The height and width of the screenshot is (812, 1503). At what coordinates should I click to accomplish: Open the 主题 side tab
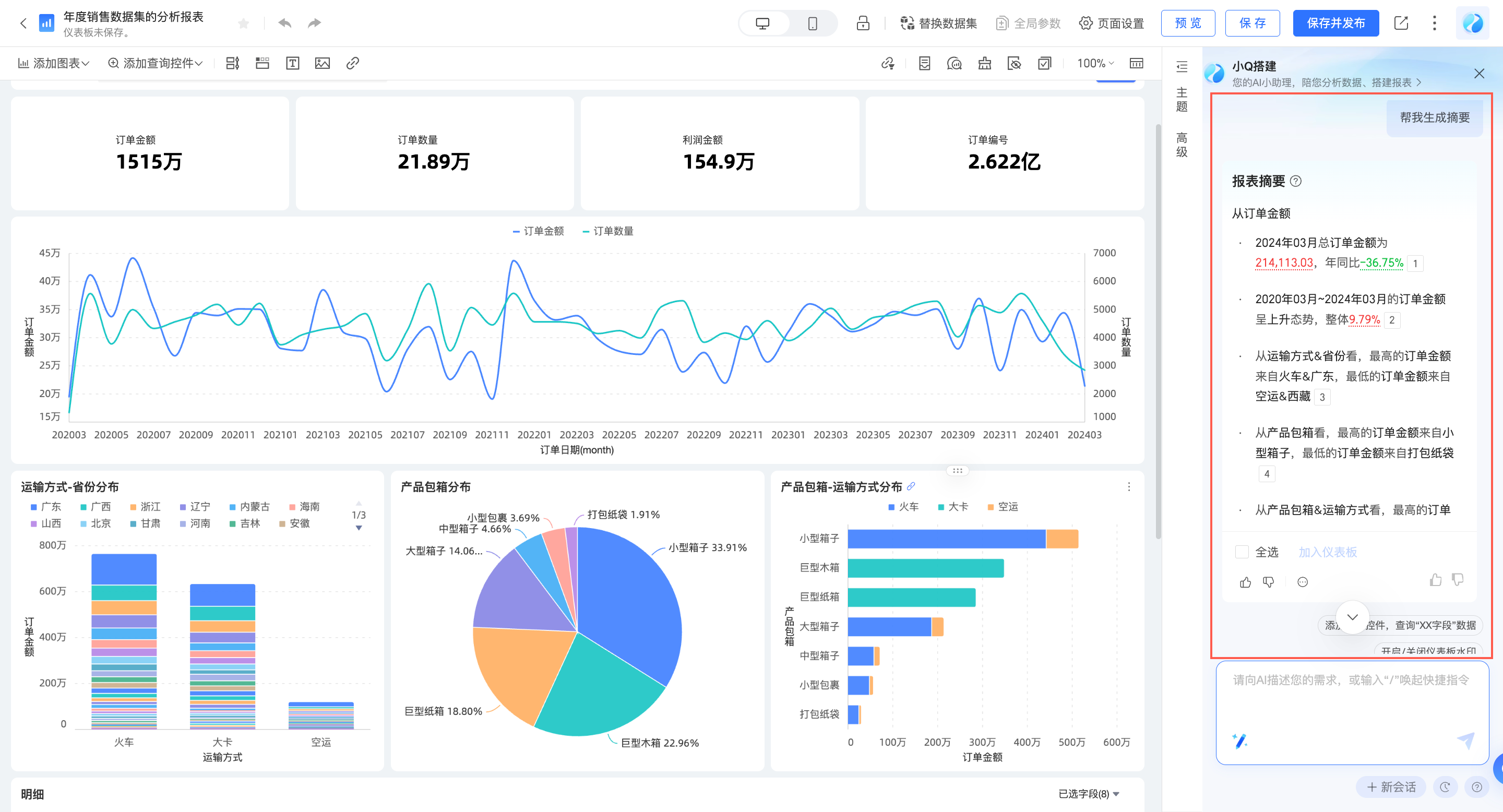tap(1182, 100)
